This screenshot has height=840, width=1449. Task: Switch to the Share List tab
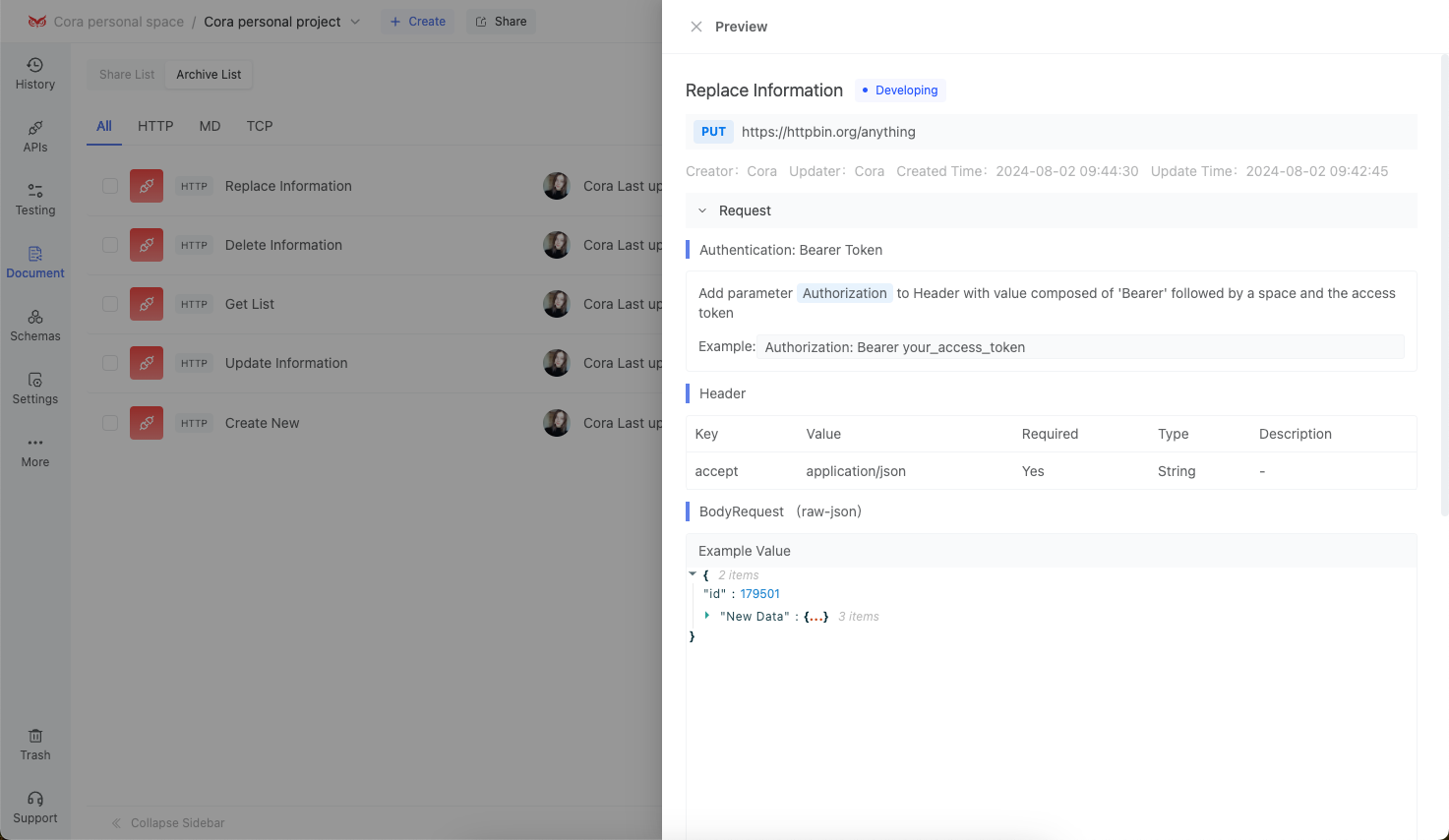(x=127, y=75)
